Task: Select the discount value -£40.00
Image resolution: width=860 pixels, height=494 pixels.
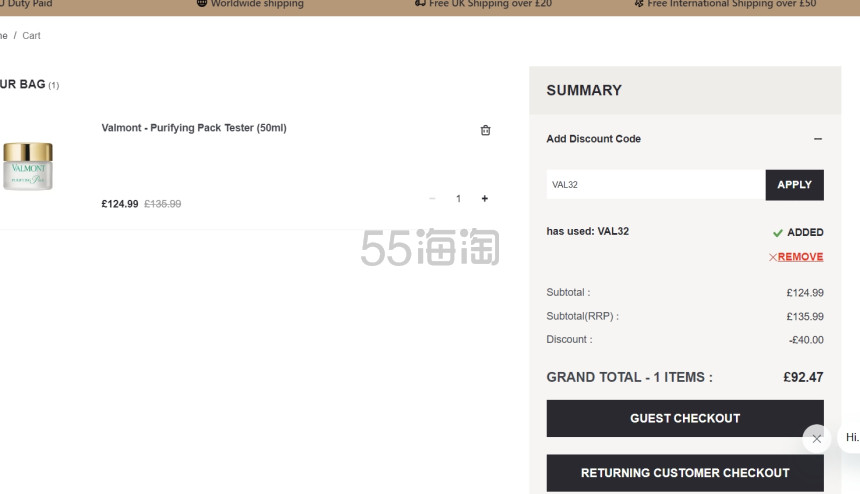Action: pos(806,340)
